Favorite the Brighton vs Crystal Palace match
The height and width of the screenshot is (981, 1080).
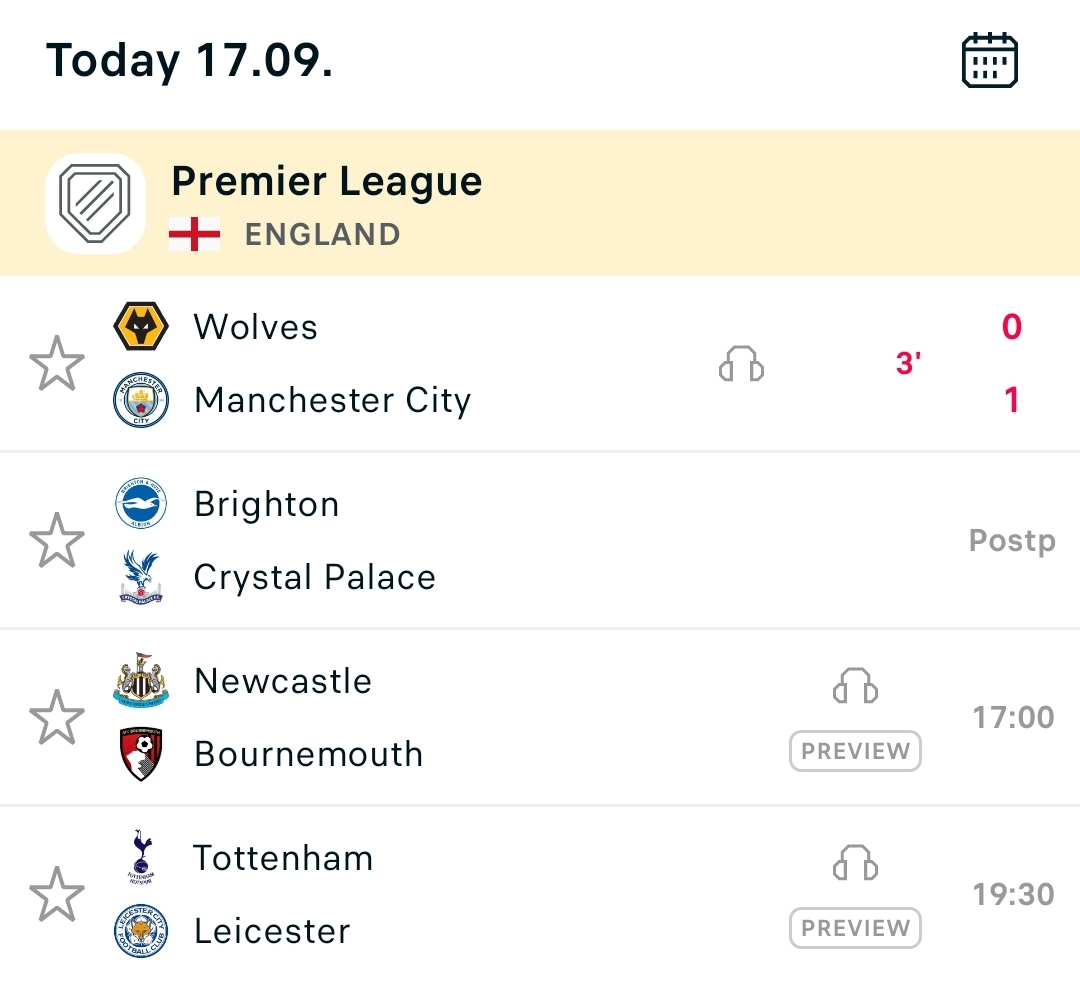[x=57, y=540]
